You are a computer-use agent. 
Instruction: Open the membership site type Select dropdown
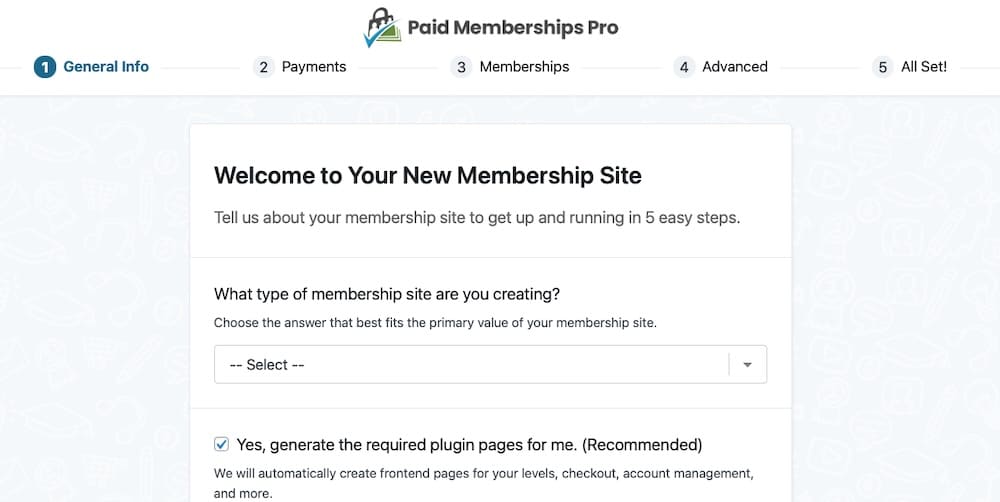coord(470,365)
